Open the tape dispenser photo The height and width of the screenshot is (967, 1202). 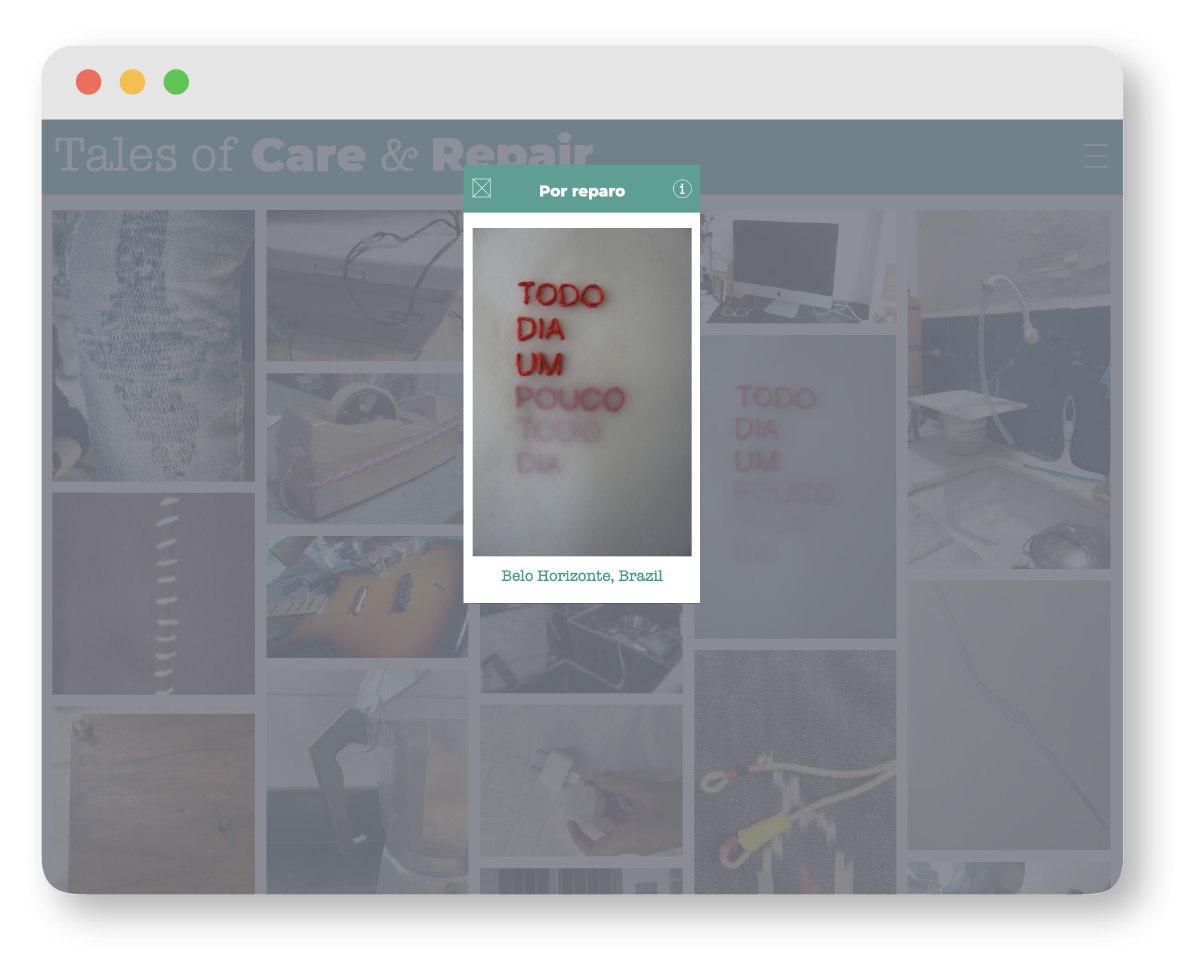coord(366,448)
